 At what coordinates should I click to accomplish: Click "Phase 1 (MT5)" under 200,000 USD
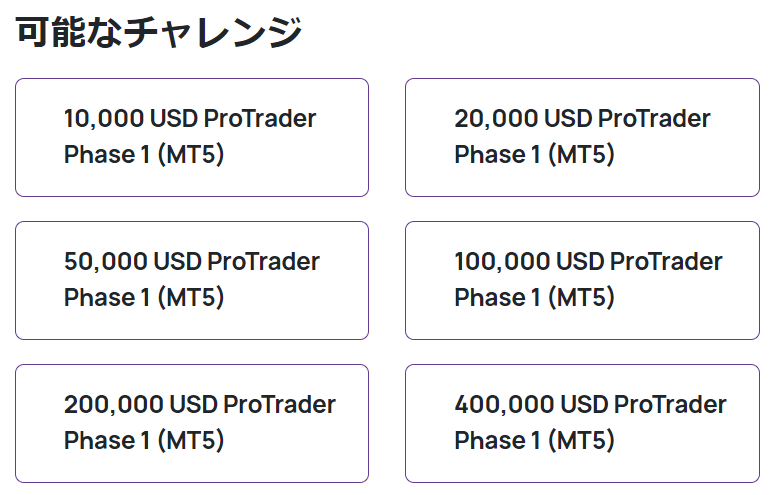point(144,441)
